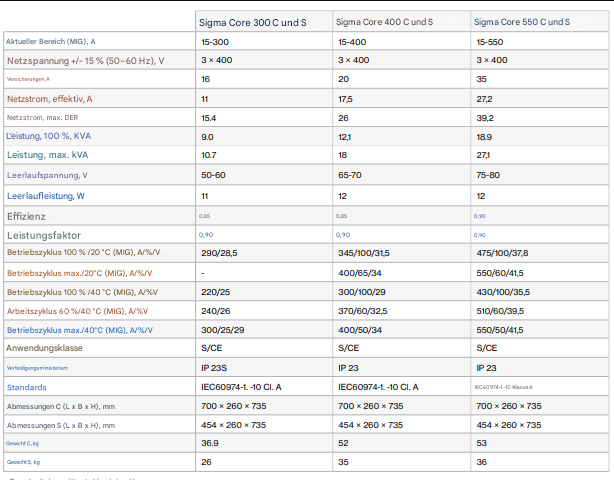614x480 pixels.
Task: Select fuse value '16' for Sigma Core 300
Action: [x=206, y=79]
